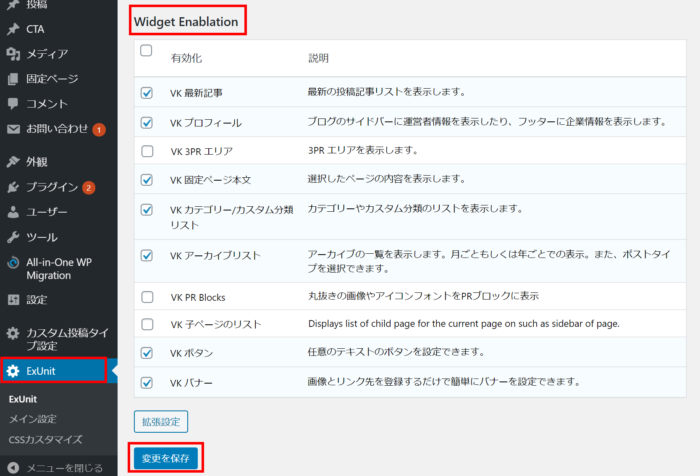Uncheck VK カテゴリー/カスタム分類リスト checkbox
700x476 pixels.
coord(146,210)
